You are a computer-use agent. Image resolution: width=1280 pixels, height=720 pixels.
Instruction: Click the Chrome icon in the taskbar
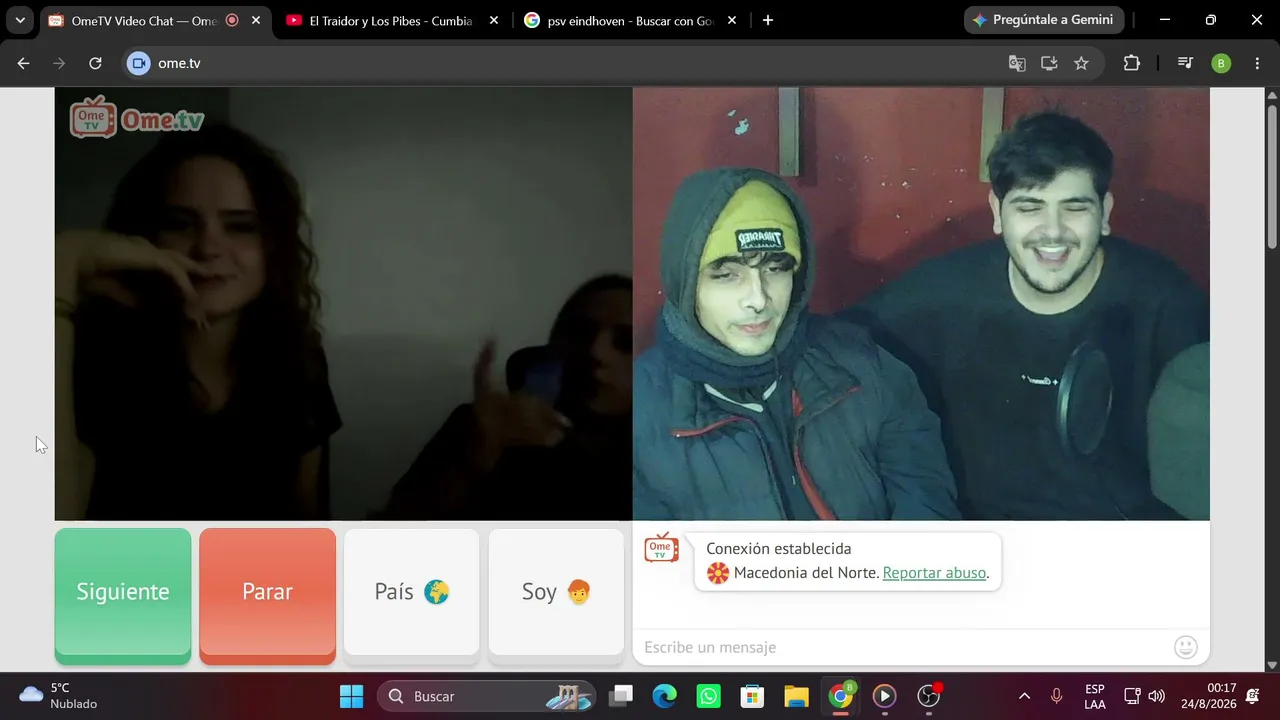(x=840, y=696)
